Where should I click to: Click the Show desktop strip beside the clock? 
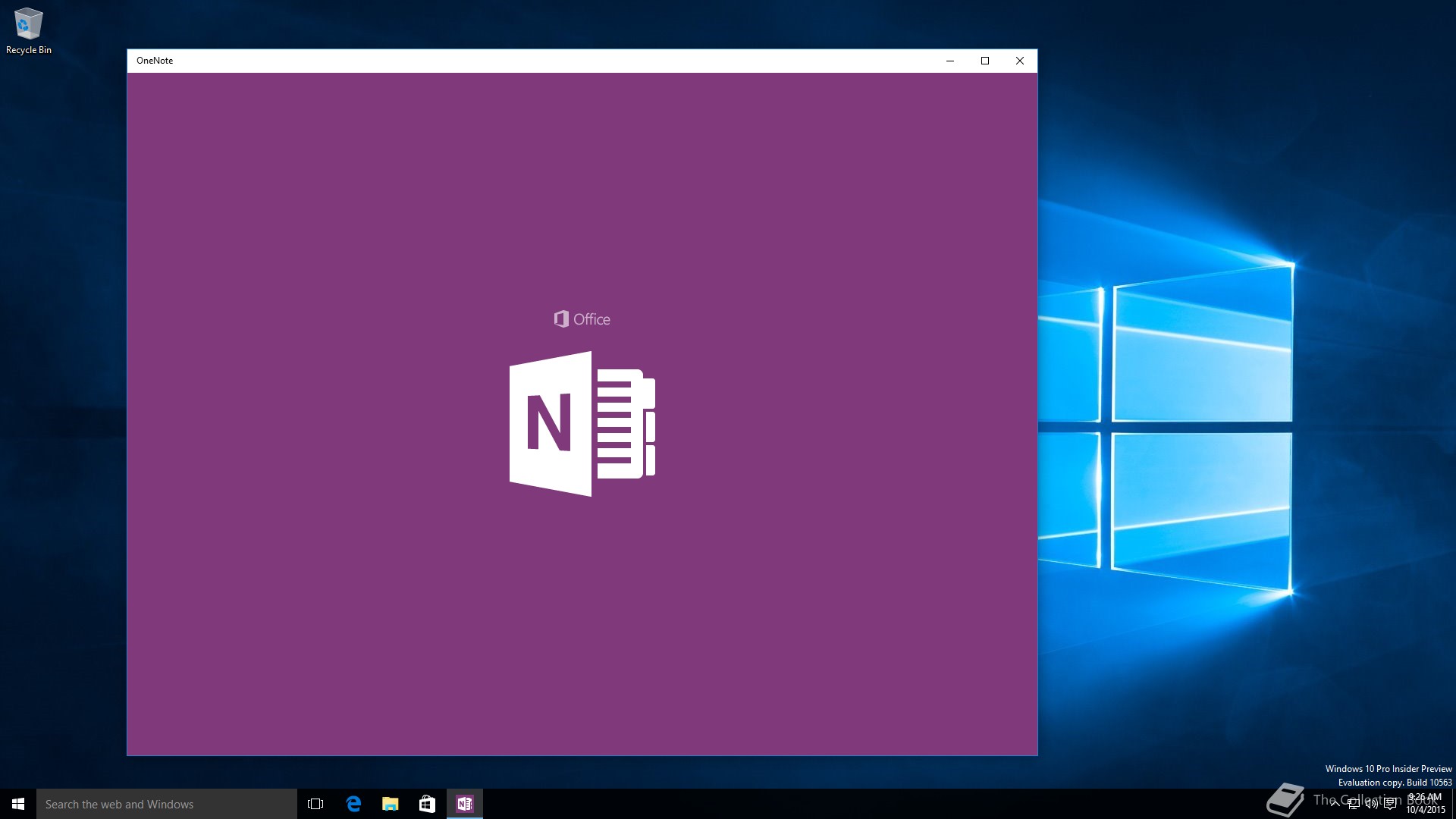coord(1453,804)
